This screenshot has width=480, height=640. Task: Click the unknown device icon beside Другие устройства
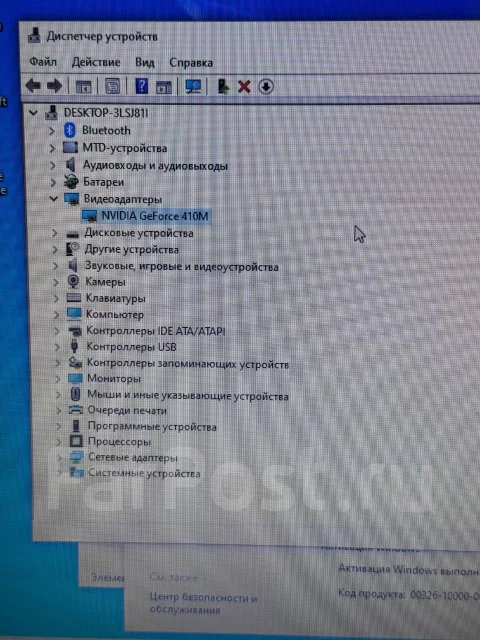(73, 249)
